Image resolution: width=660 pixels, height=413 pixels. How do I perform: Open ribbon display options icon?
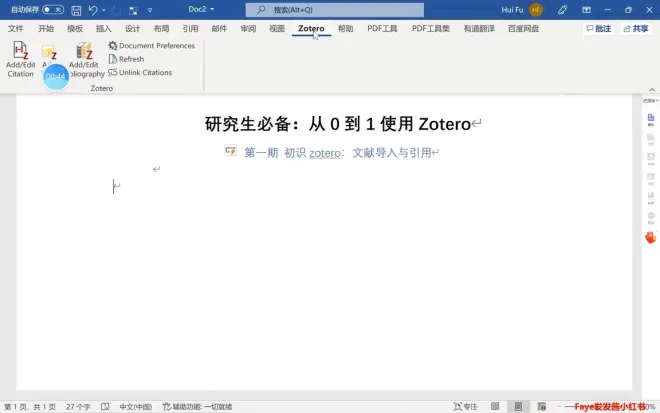click(586, 10)
